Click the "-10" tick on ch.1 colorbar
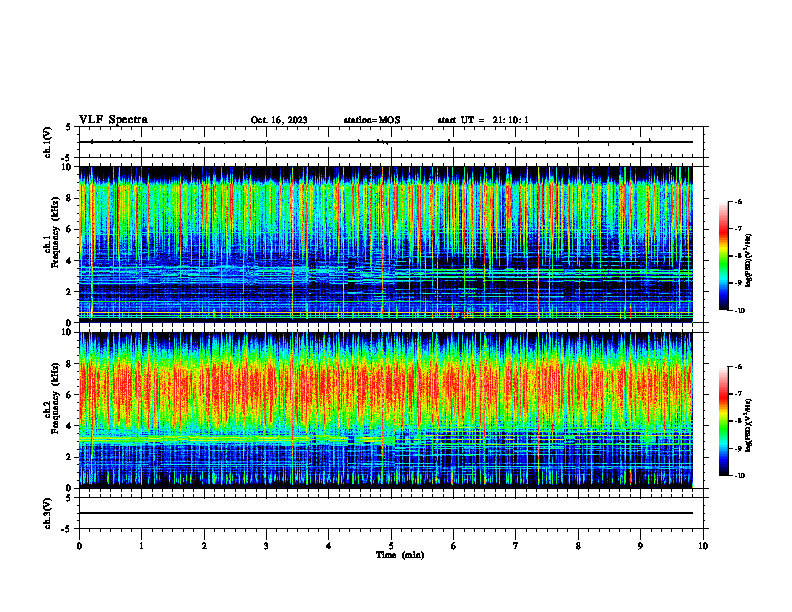Screen dimensions: 792x612 tap(739, 311)
